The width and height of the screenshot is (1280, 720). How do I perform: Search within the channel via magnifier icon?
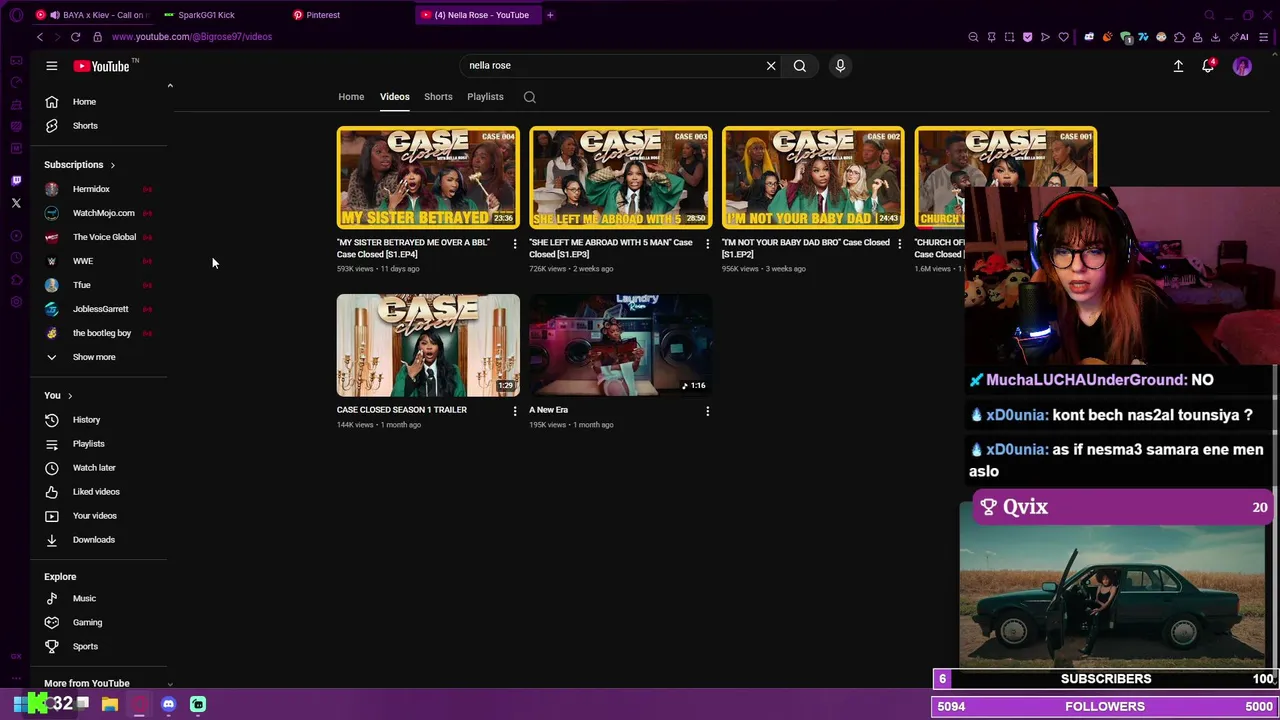[530, 97]
